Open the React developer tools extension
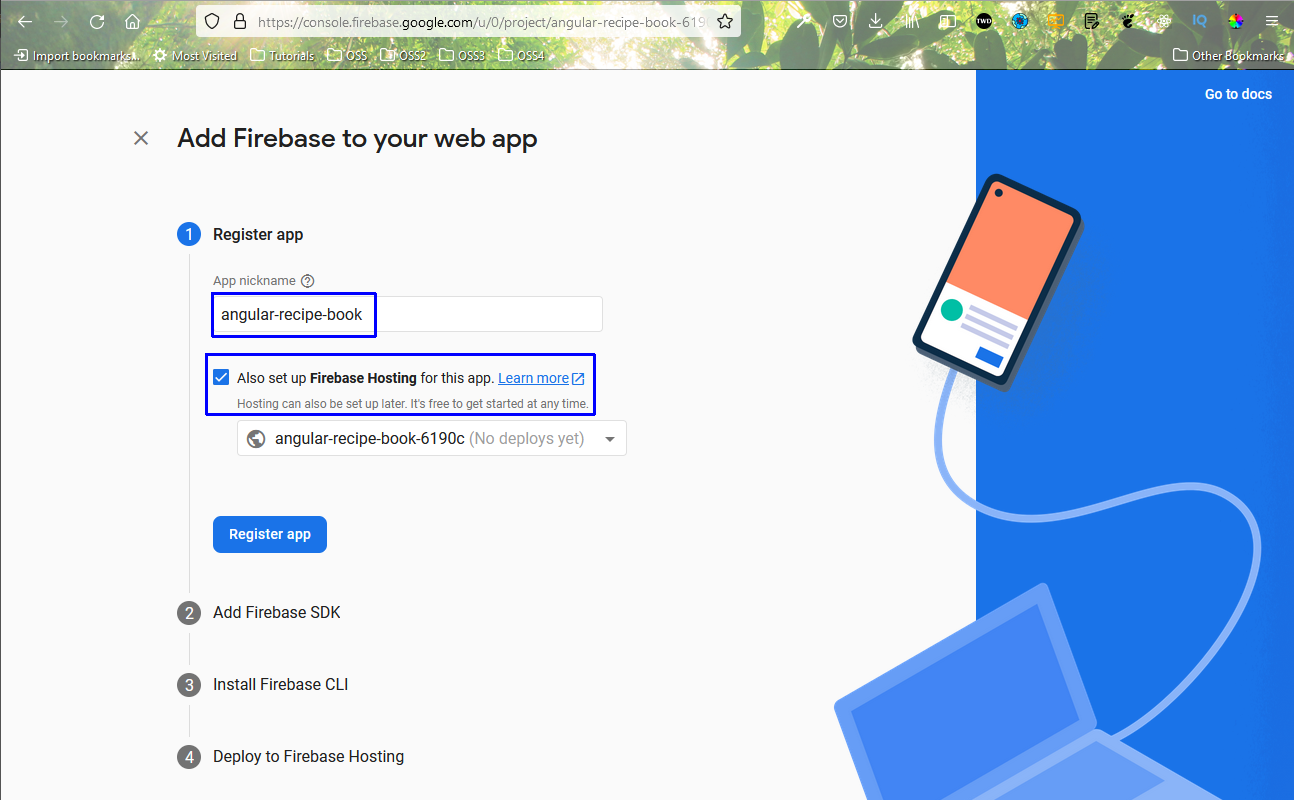The image size is (1294, 800). [1164, 21]
